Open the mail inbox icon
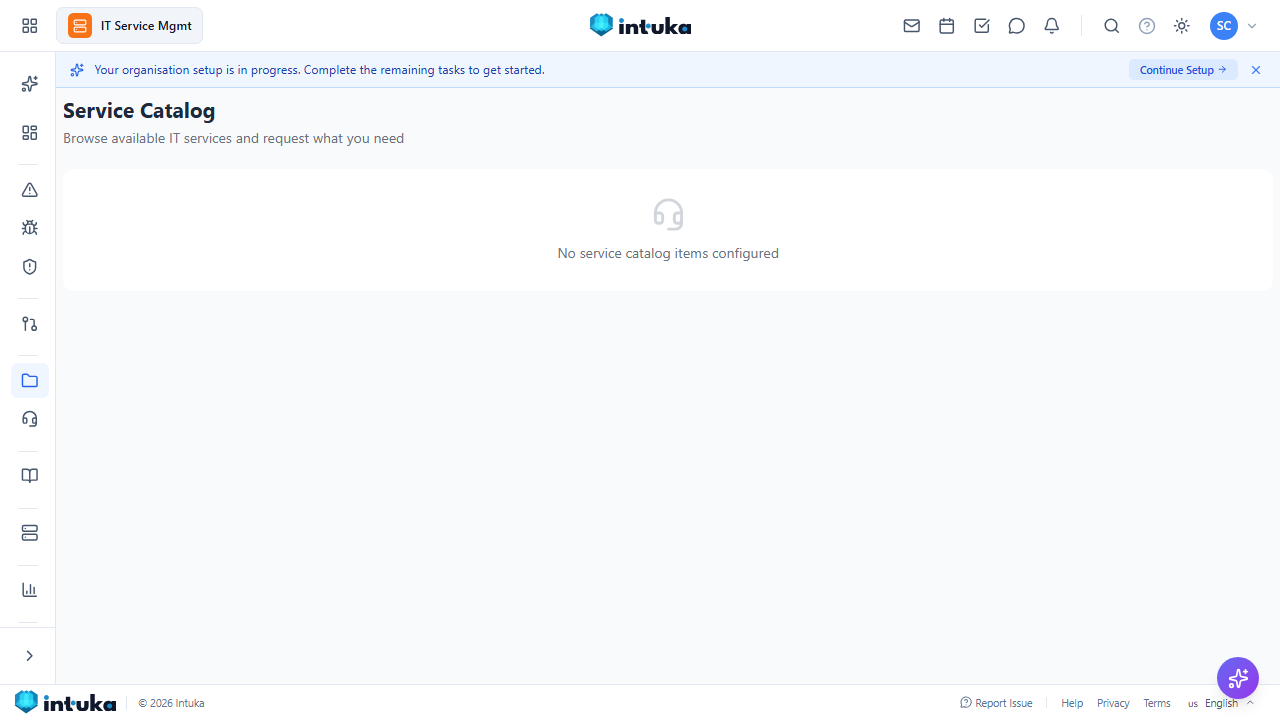The image size is (1280, 720). coord(912,26)
